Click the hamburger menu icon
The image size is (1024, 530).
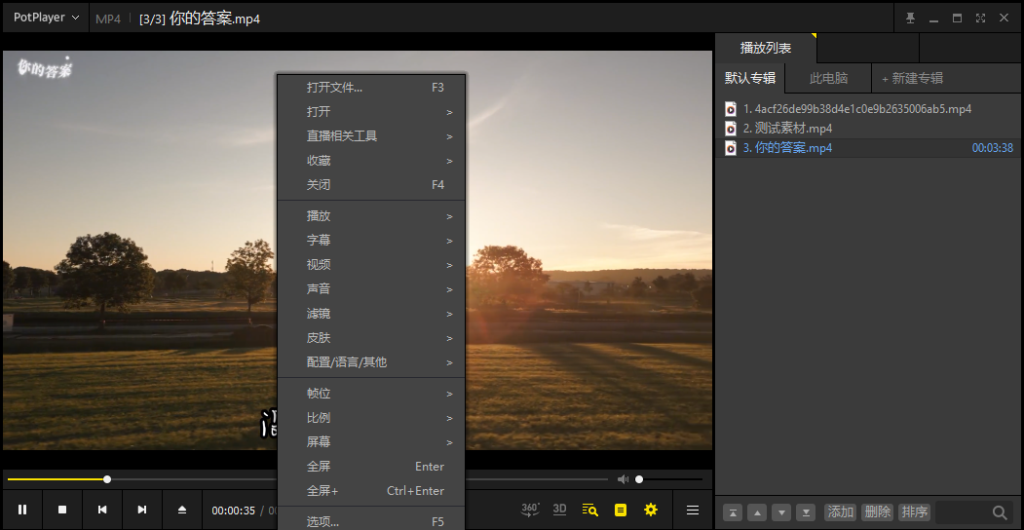point(692,510)
